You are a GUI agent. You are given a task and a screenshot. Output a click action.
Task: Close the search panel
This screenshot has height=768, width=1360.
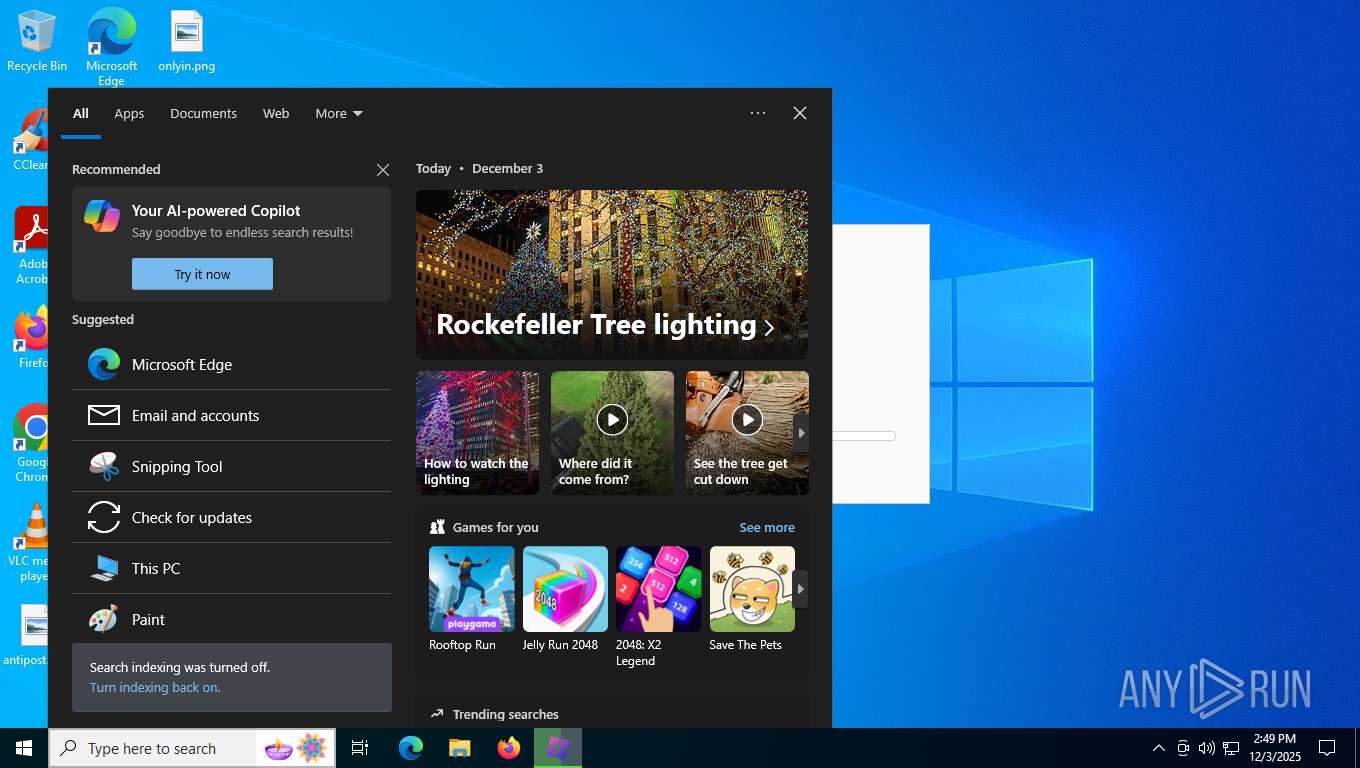tap(800, 113)
